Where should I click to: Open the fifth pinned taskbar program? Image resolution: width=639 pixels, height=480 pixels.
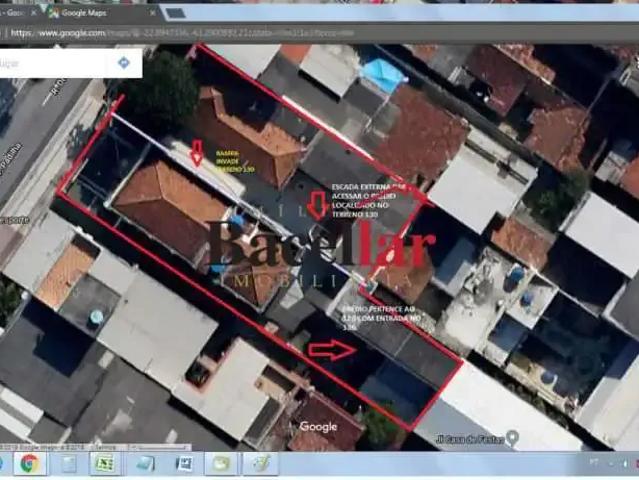(184, 464)
